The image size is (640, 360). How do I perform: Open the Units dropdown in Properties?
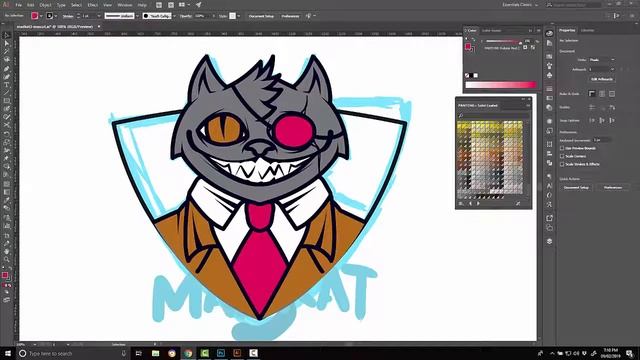602,60
